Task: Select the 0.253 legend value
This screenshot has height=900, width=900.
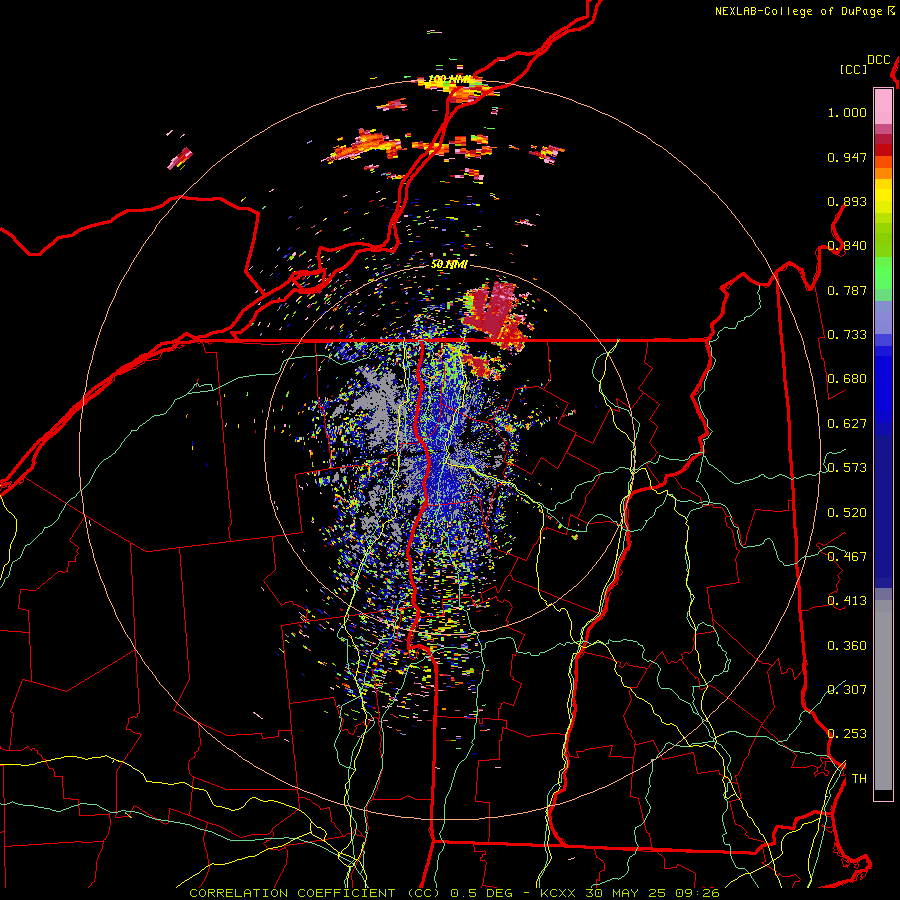Action: pos(847,734)
